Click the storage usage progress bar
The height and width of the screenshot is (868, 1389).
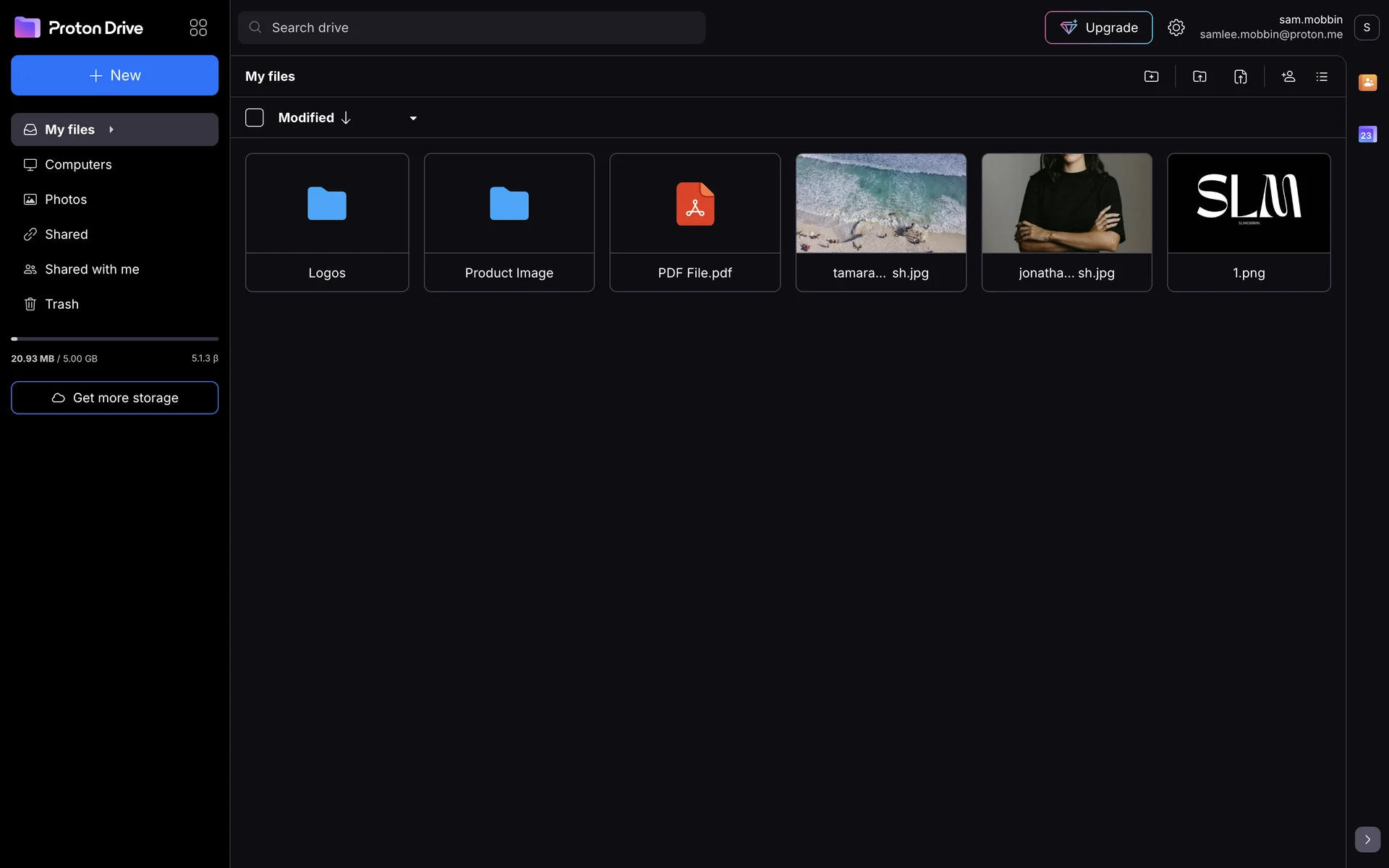tap(114, 339)
